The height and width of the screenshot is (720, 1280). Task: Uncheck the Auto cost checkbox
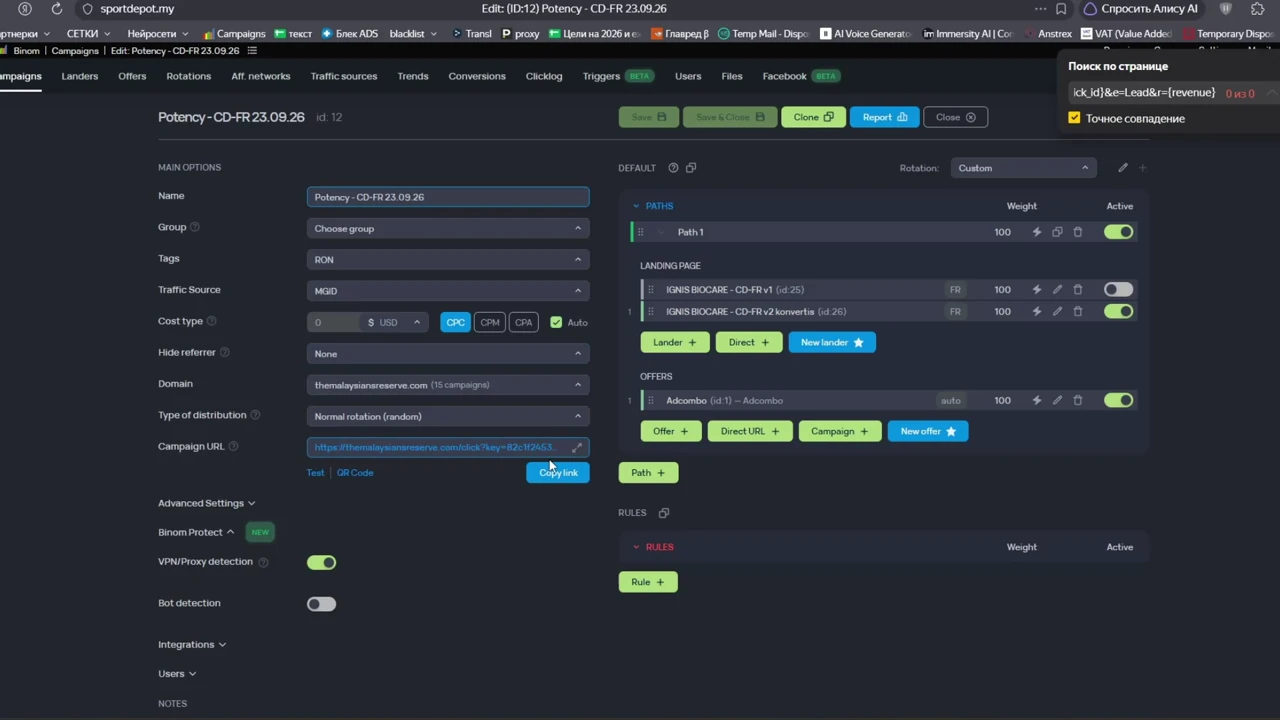[x=556, y=322]
